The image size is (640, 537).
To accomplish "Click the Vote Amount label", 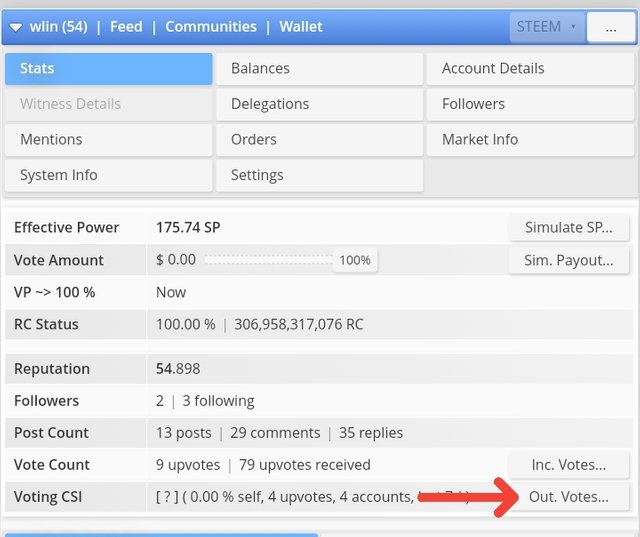I will [59, 260].
